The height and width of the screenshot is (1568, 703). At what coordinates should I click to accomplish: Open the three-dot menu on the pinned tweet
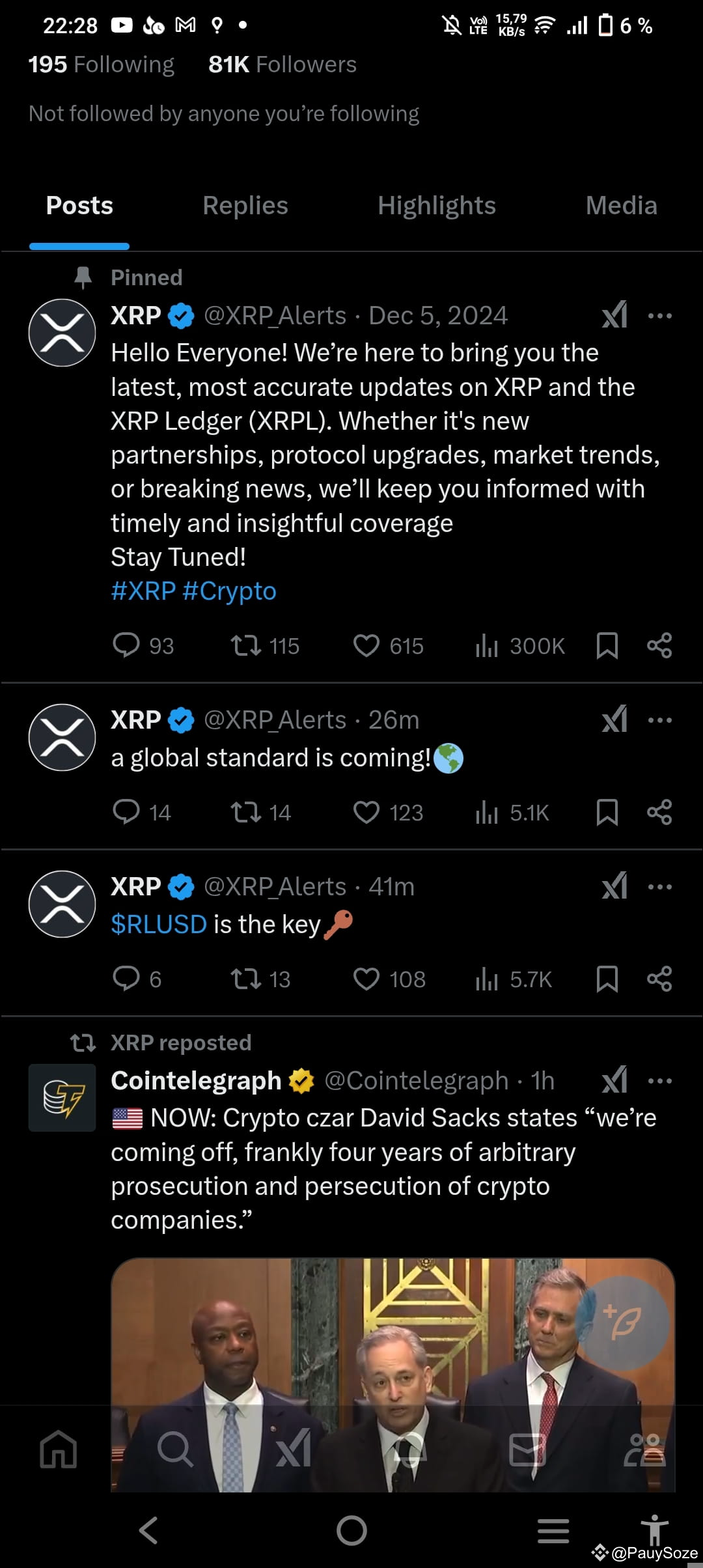click(661, 315)
